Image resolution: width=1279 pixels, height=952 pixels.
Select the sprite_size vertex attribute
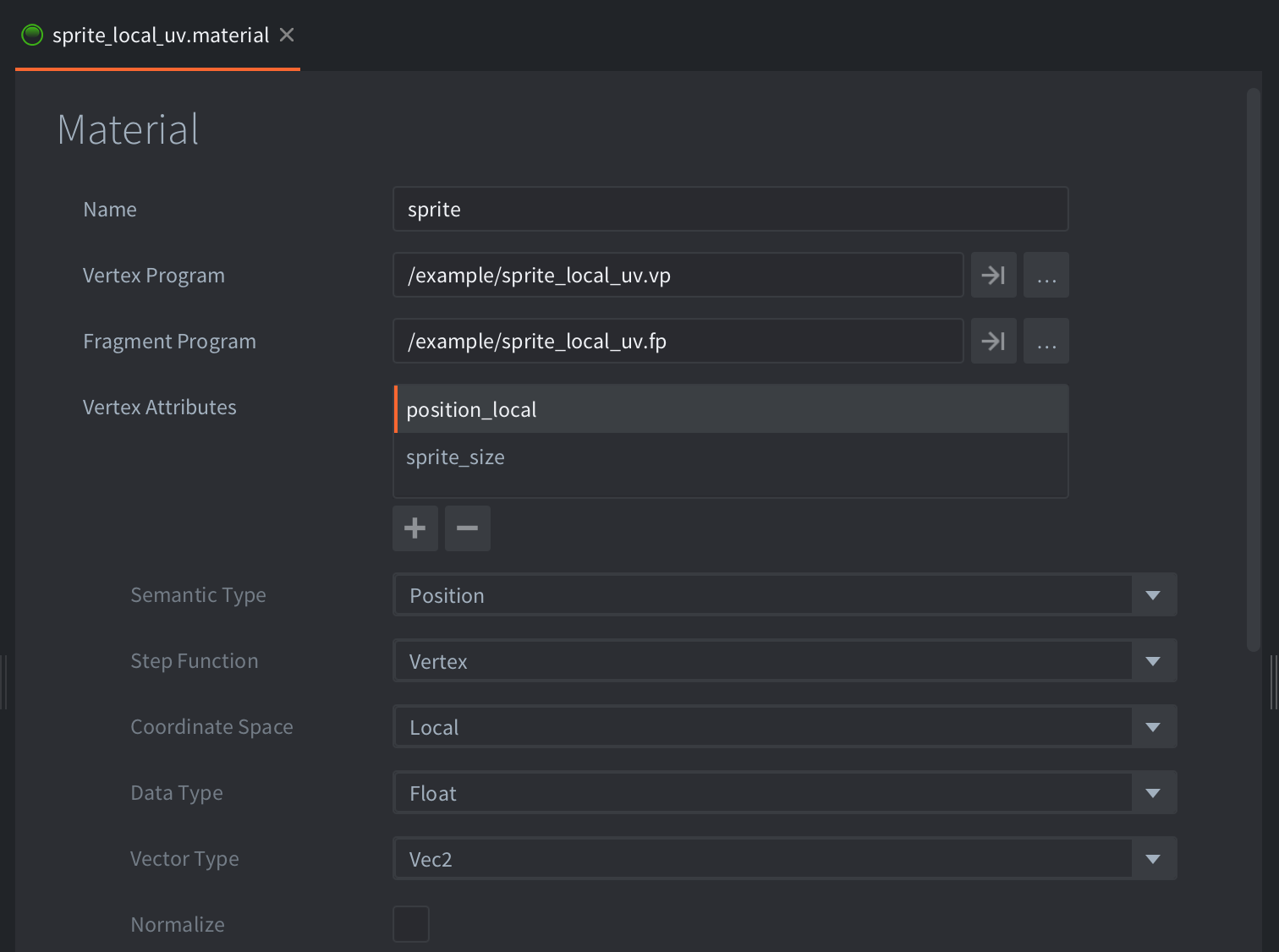coord(731,457)
